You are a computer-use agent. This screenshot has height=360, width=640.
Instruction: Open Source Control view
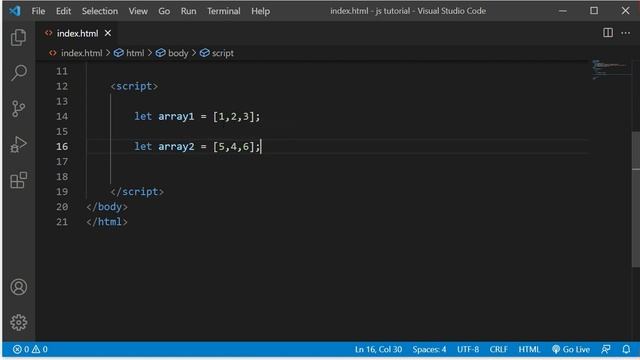pos(18,109)
